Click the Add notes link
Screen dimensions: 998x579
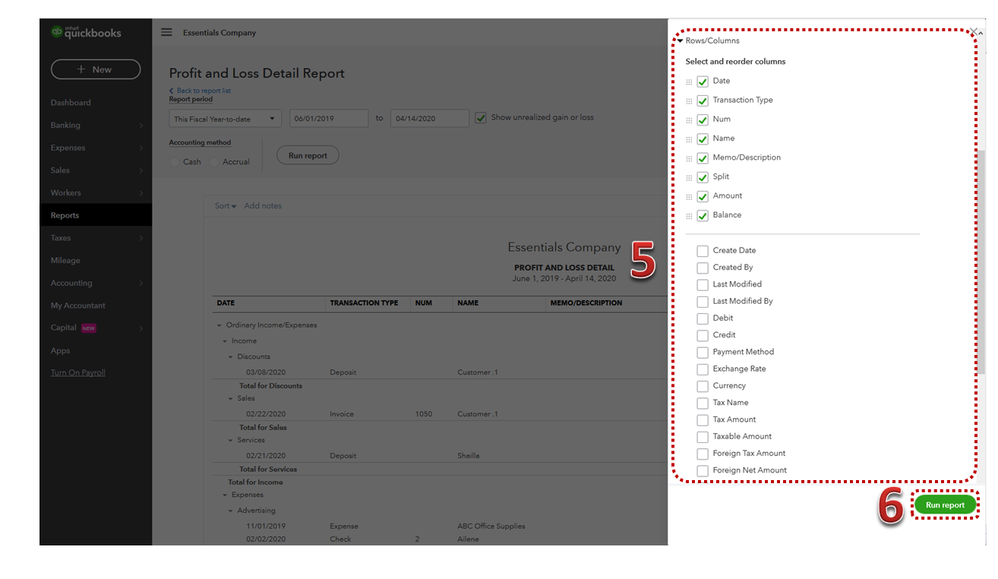pyautogui.click(x=263, y=206)
